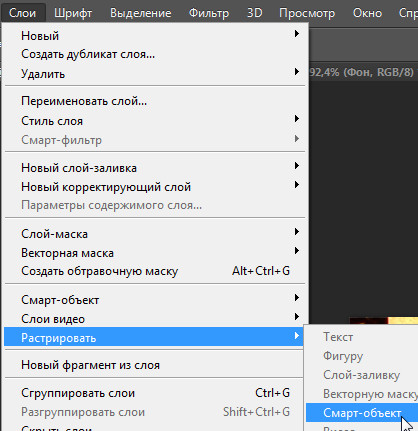Open the Окно menu
The image size is (418, 431).
point(367,13)
